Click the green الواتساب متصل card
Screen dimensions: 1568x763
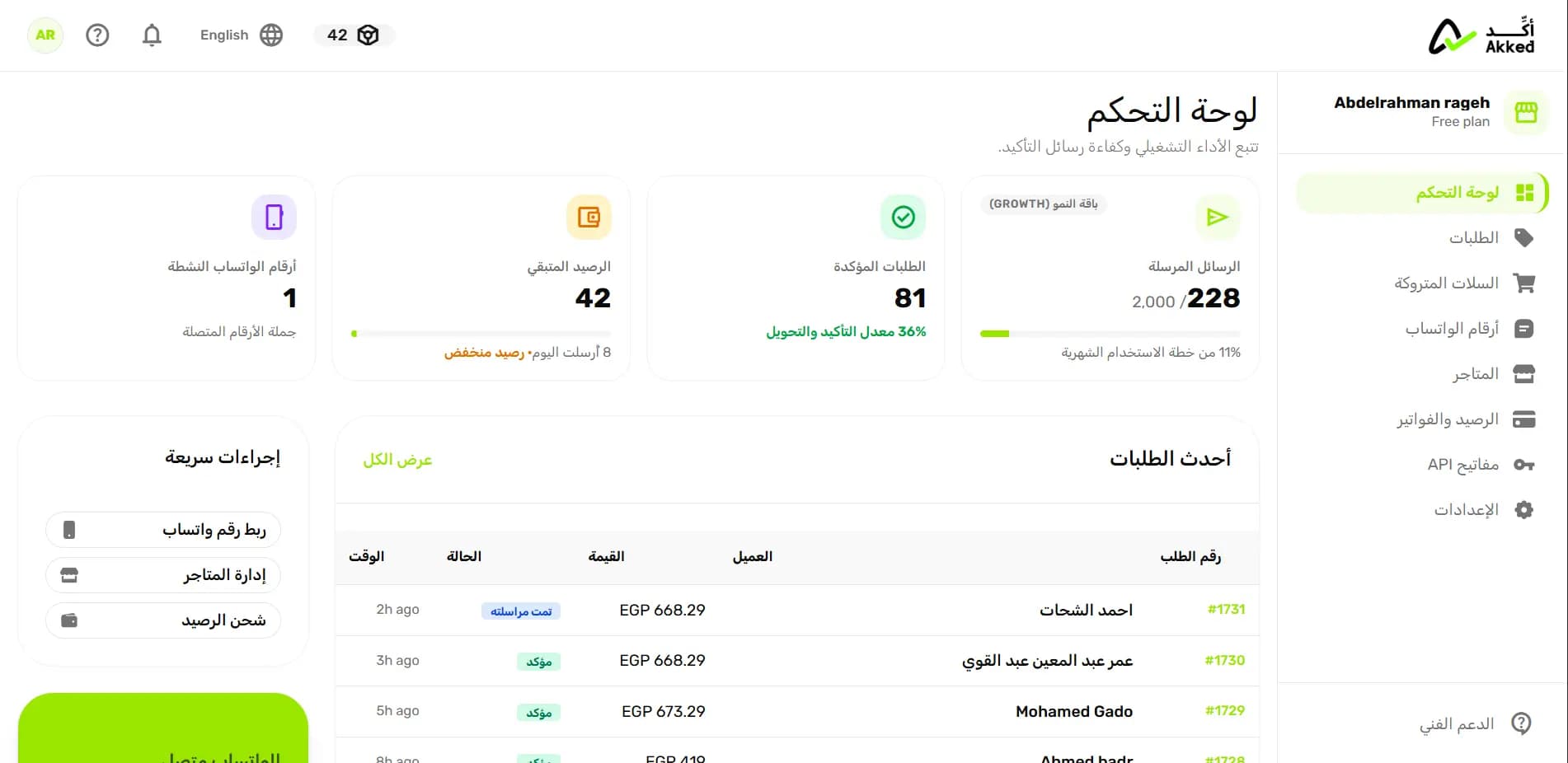[163, 728]
